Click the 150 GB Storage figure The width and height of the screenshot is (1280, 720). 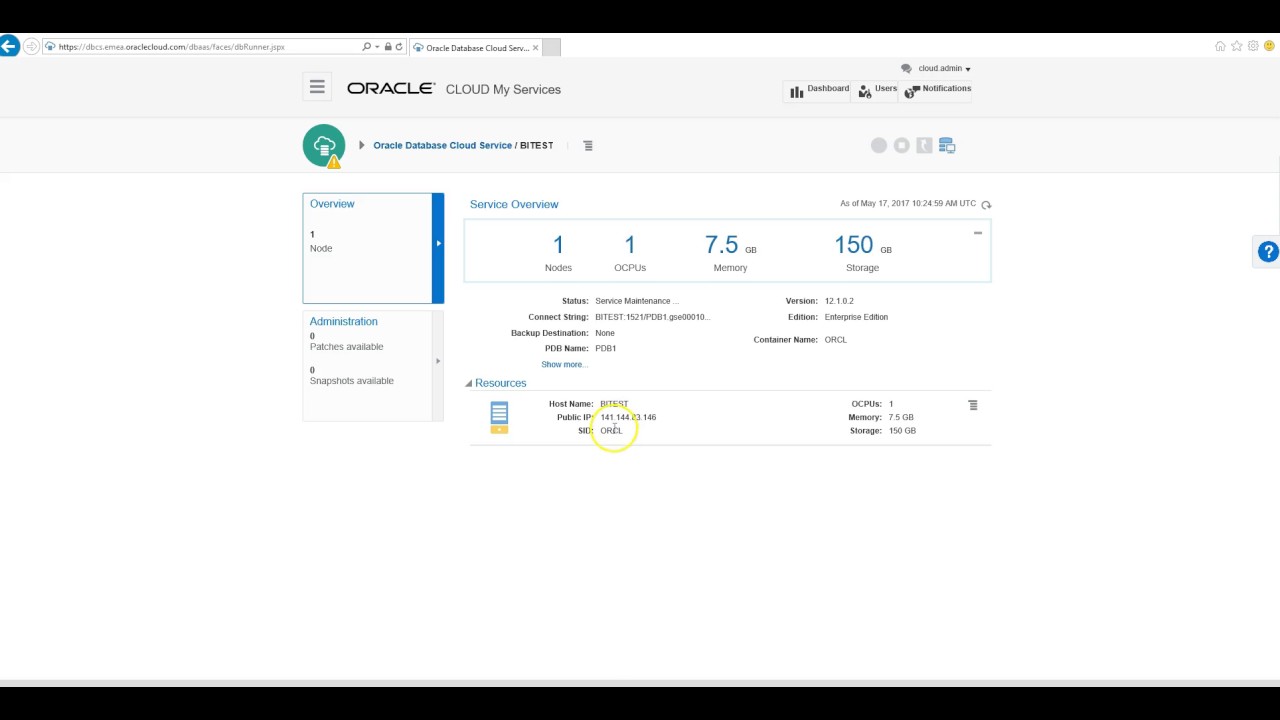(862, 245)
